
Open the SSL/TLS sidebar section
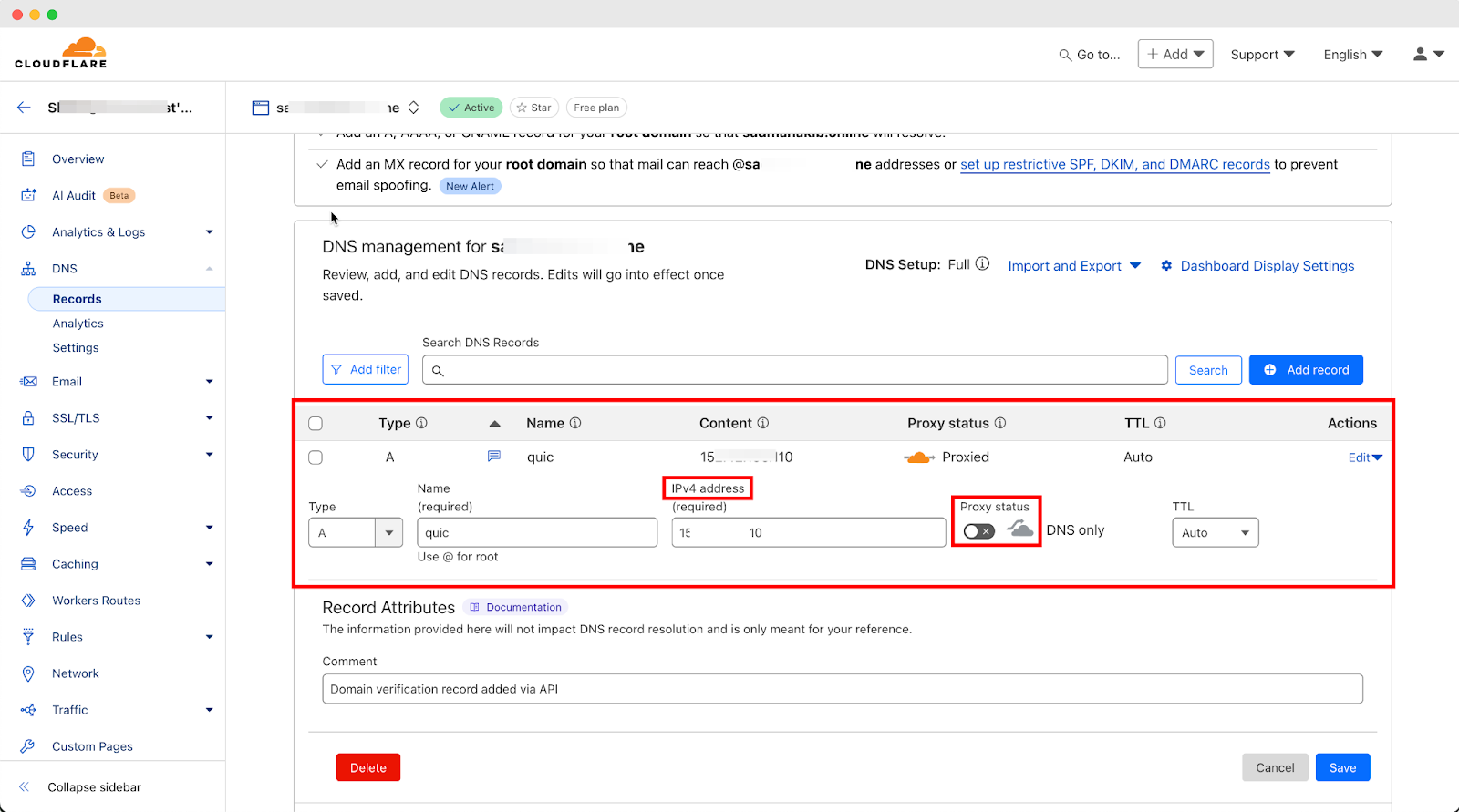[76, 418]
